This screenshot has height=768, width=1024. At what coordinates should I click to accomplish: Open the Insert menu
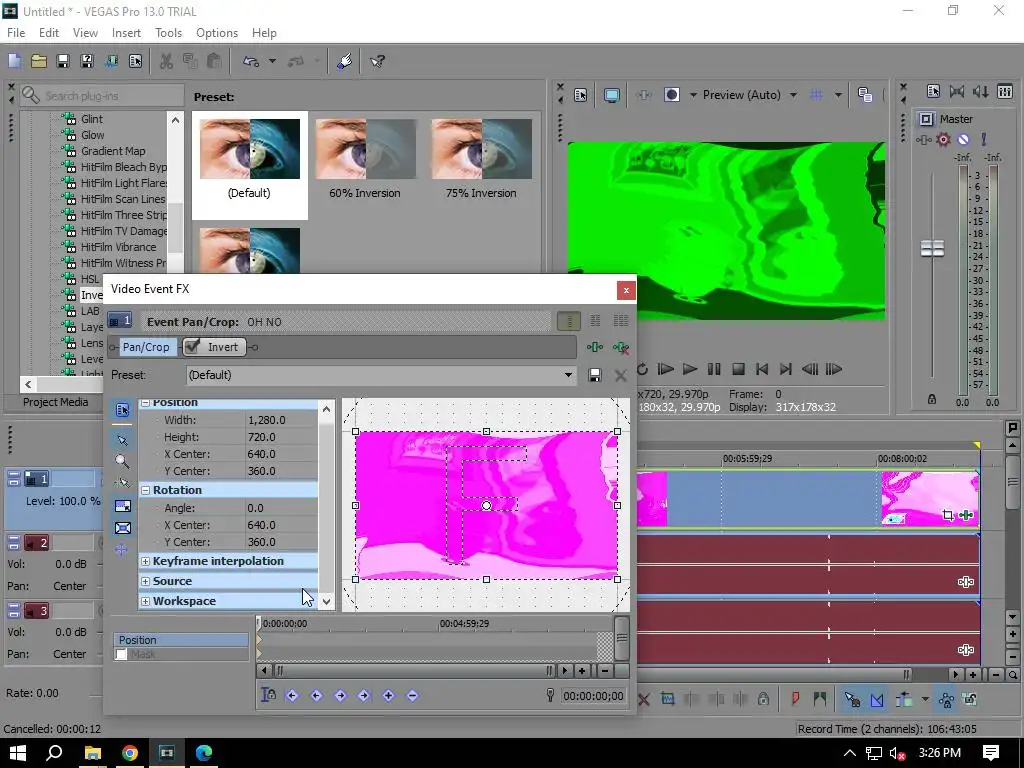(126, 33)
